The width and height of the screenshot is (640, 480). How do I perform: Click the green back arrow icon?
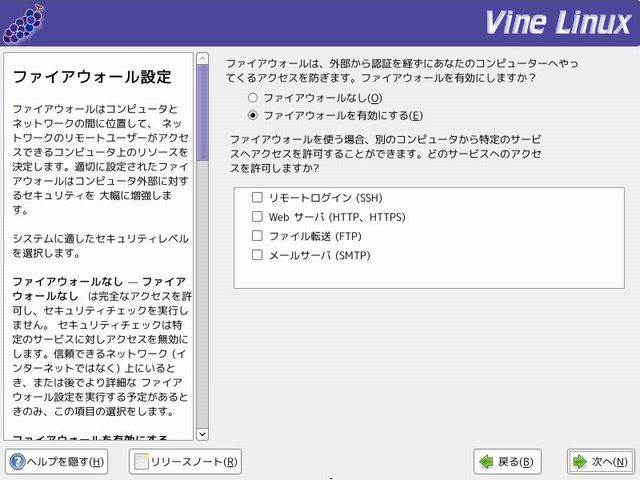point(485,462)
